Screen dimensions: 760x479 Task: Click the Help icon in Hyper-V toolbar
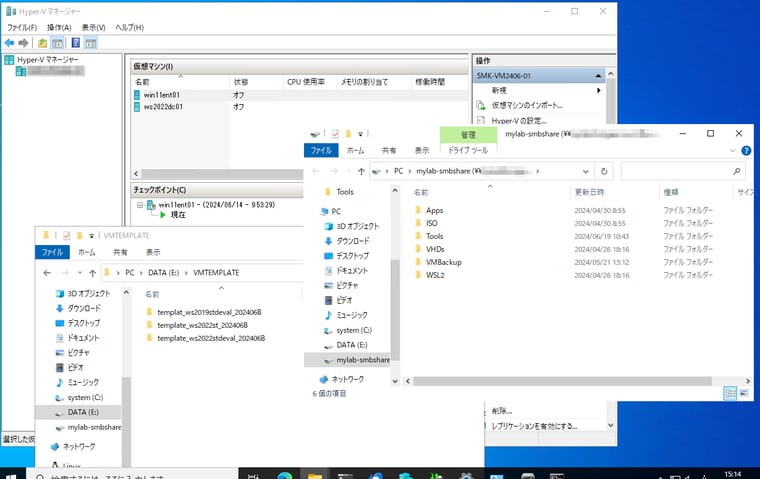(x=76, y=43)
